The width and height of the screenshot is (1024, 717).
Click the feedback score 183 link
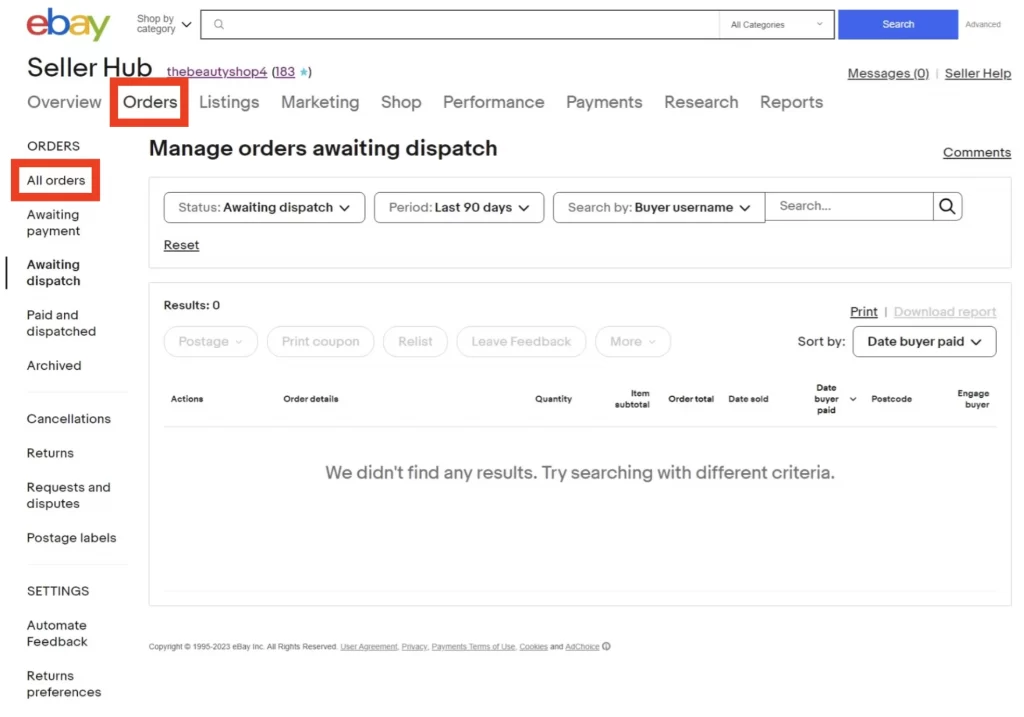pyautogui.click(x=283, y=72)
